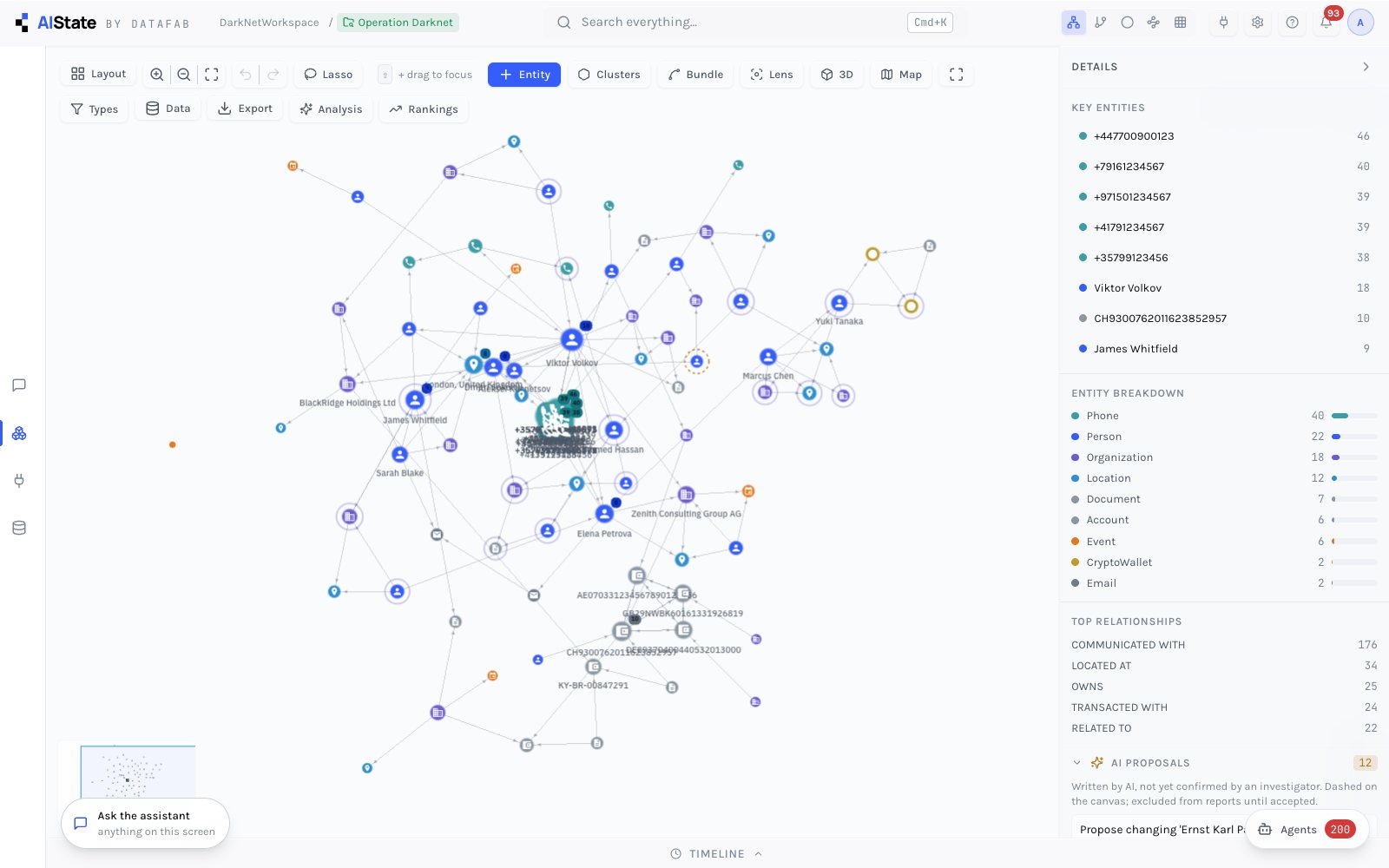
Task: Click inside the Search everything field
Action: pos(754,23)
